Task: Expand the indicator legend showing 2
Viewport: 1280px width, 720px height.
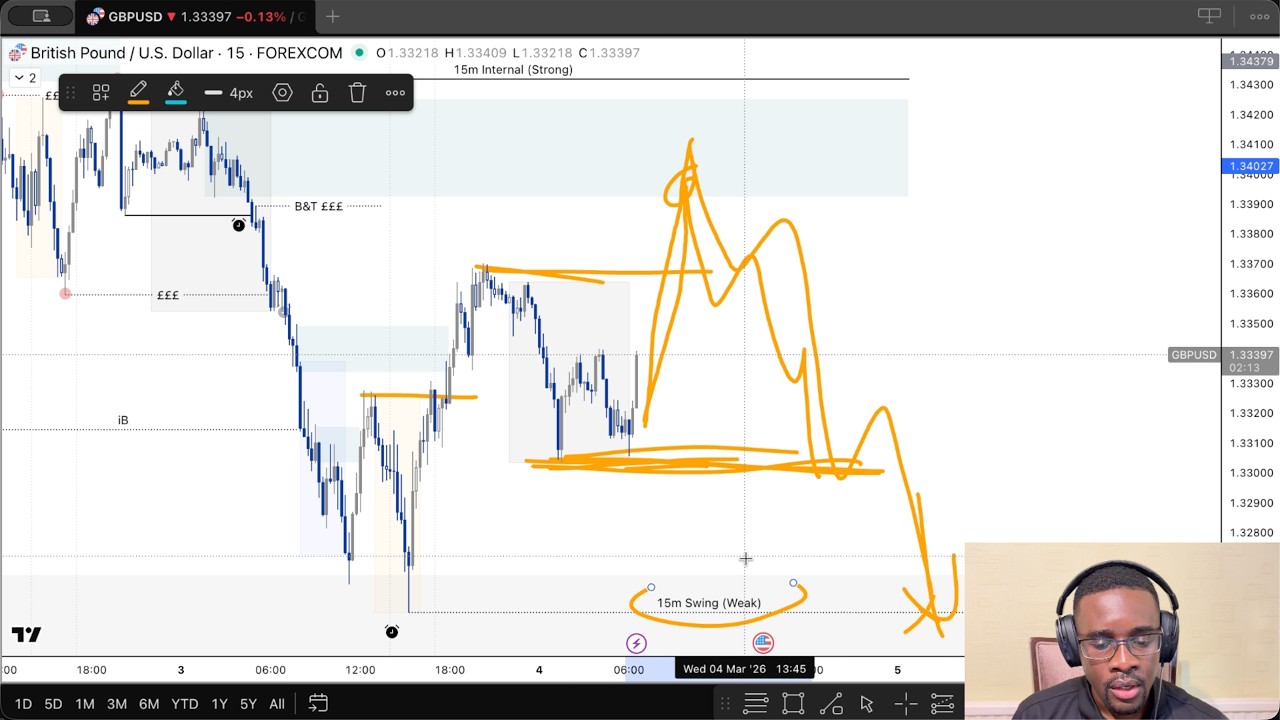Action: click(25, 77)
